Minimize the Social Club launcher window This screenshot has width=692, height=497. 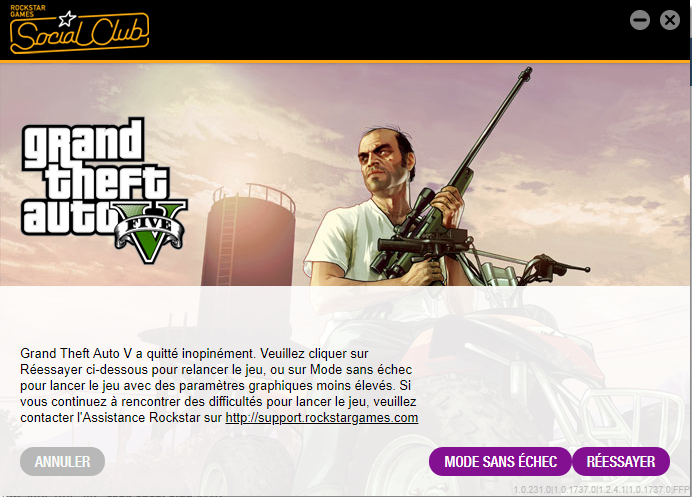tap(639, 20)
